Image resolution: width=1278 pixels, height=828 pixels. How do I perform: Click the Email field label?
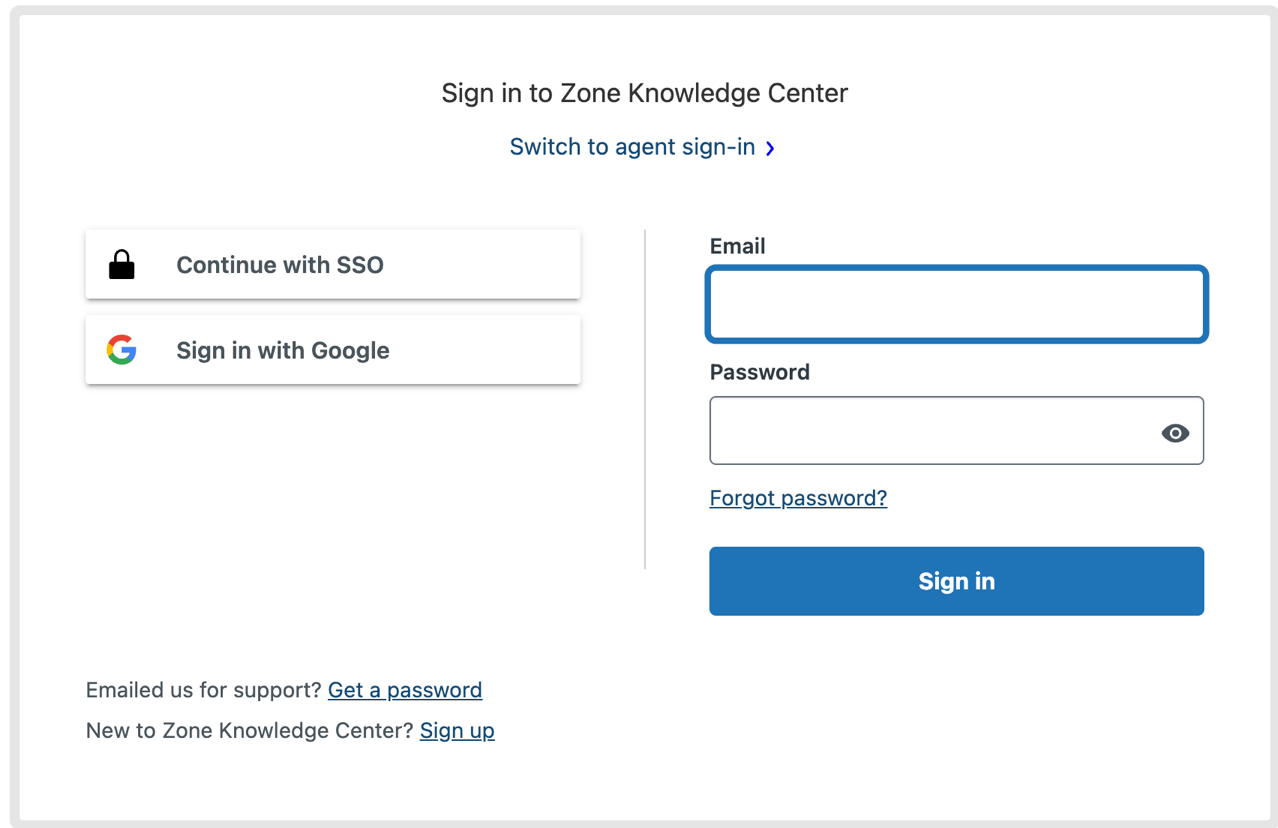738,246
